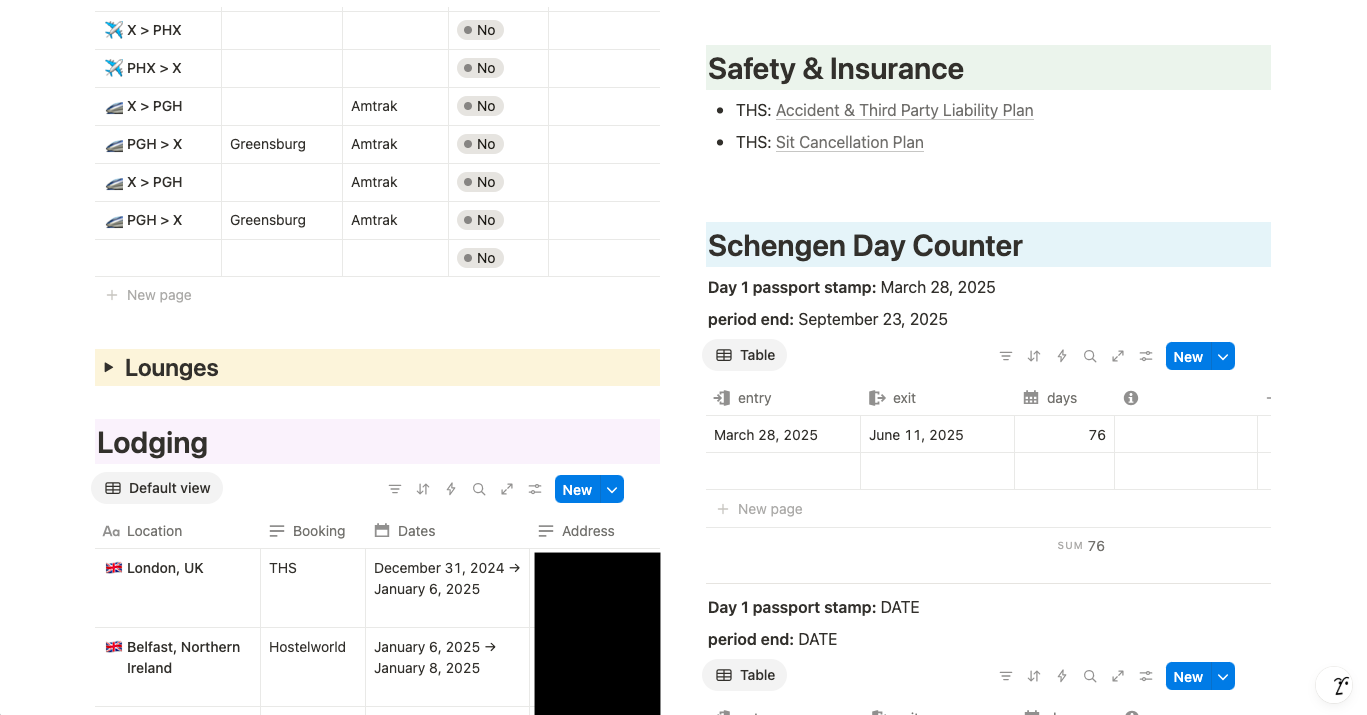Click the Safety & Insurance heading
Image resolution: width=1367 pixels, height=715 pixels.
[836, 69]
